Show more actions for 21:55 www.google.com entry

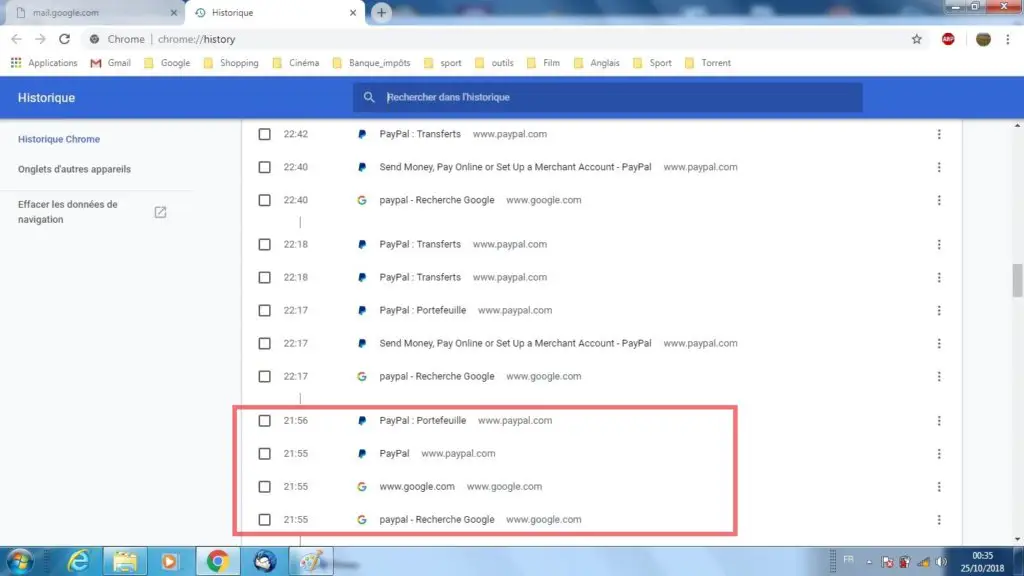939,487
